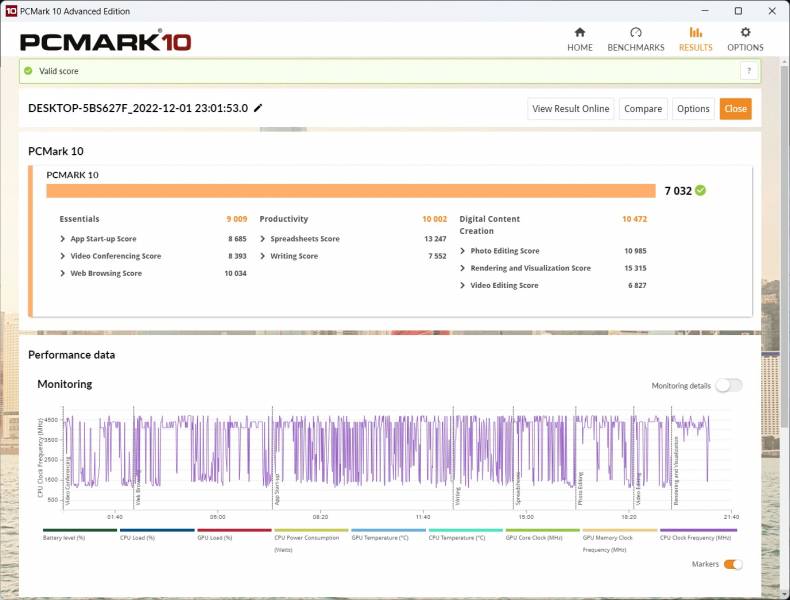
Task: Click the Writing marker line on chart
Action: coord(453,457)
